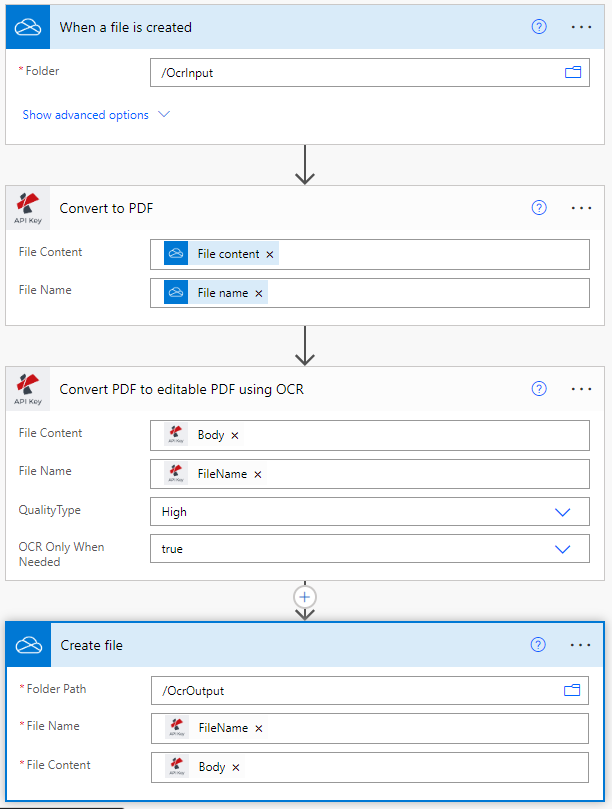Open the folder picker for /OcrOutput path

572,690
